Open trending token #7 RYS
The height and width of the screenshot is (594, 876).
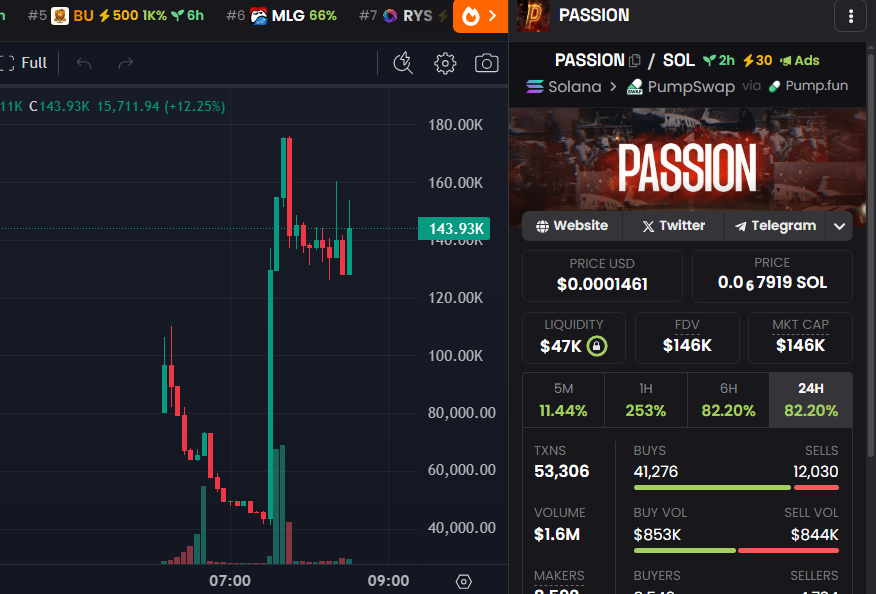(403, 16)
